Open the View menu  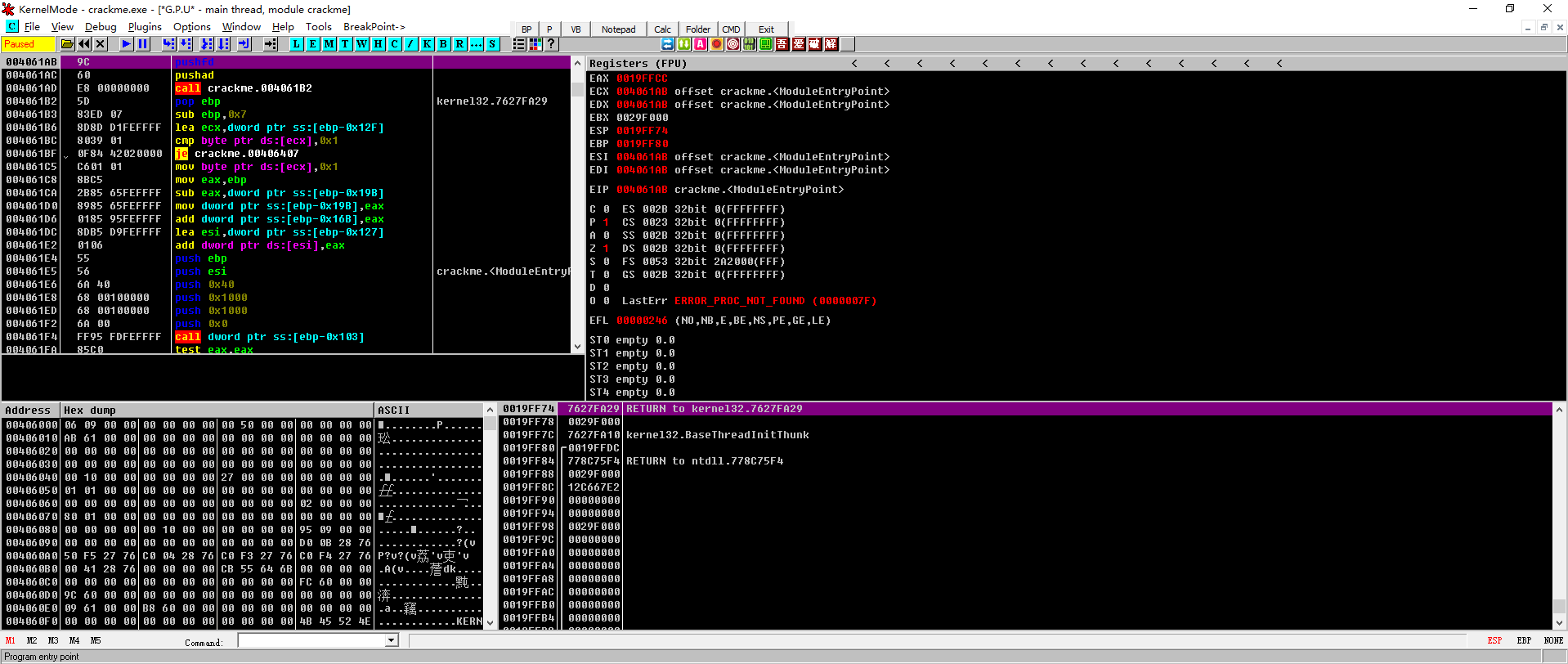click(x=62, y=27)
